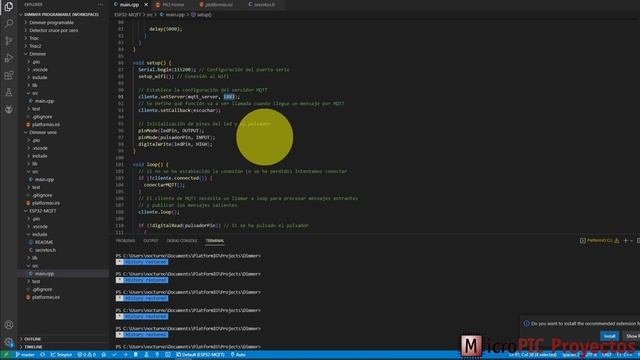Viewport: 640px width, 360px height.
Task: Open the TERMINAL panel tab
Action: tap(215, 241)
